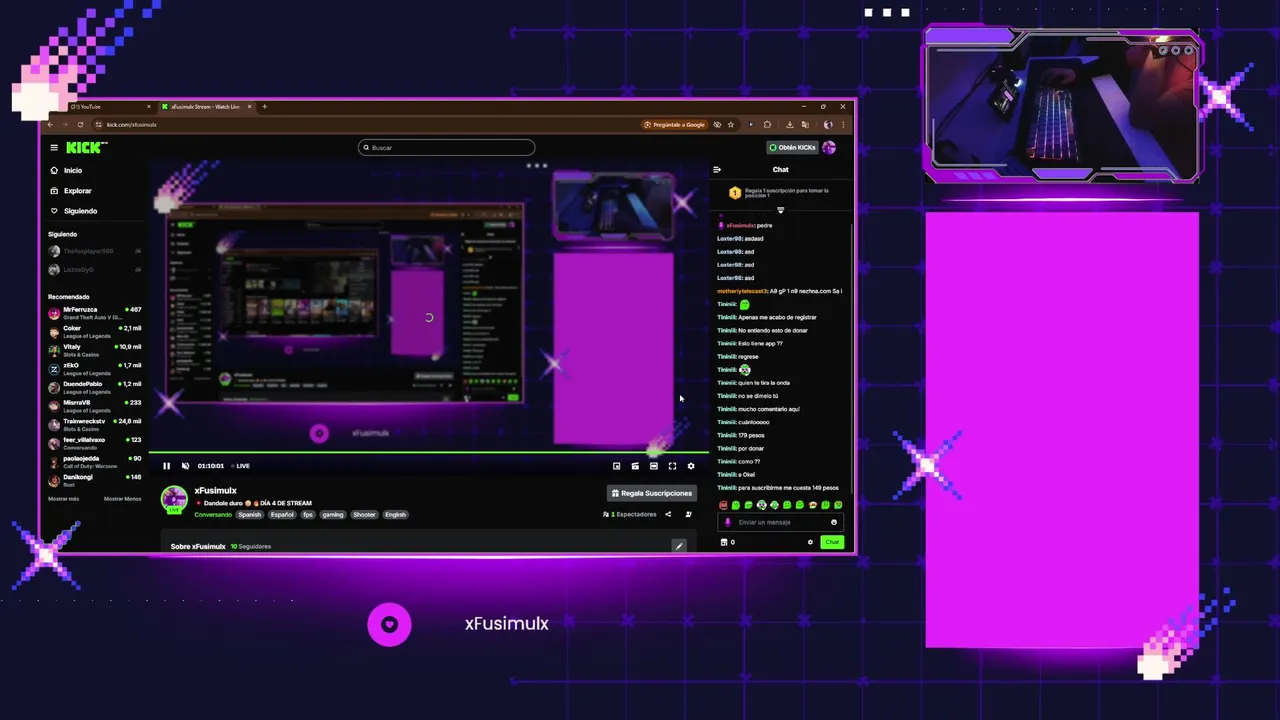Image resolution: width=1280 pixels, height=720 pixels.
Task: Open Thefoxplayer568 followed channel
Action: tap(95, 251)
